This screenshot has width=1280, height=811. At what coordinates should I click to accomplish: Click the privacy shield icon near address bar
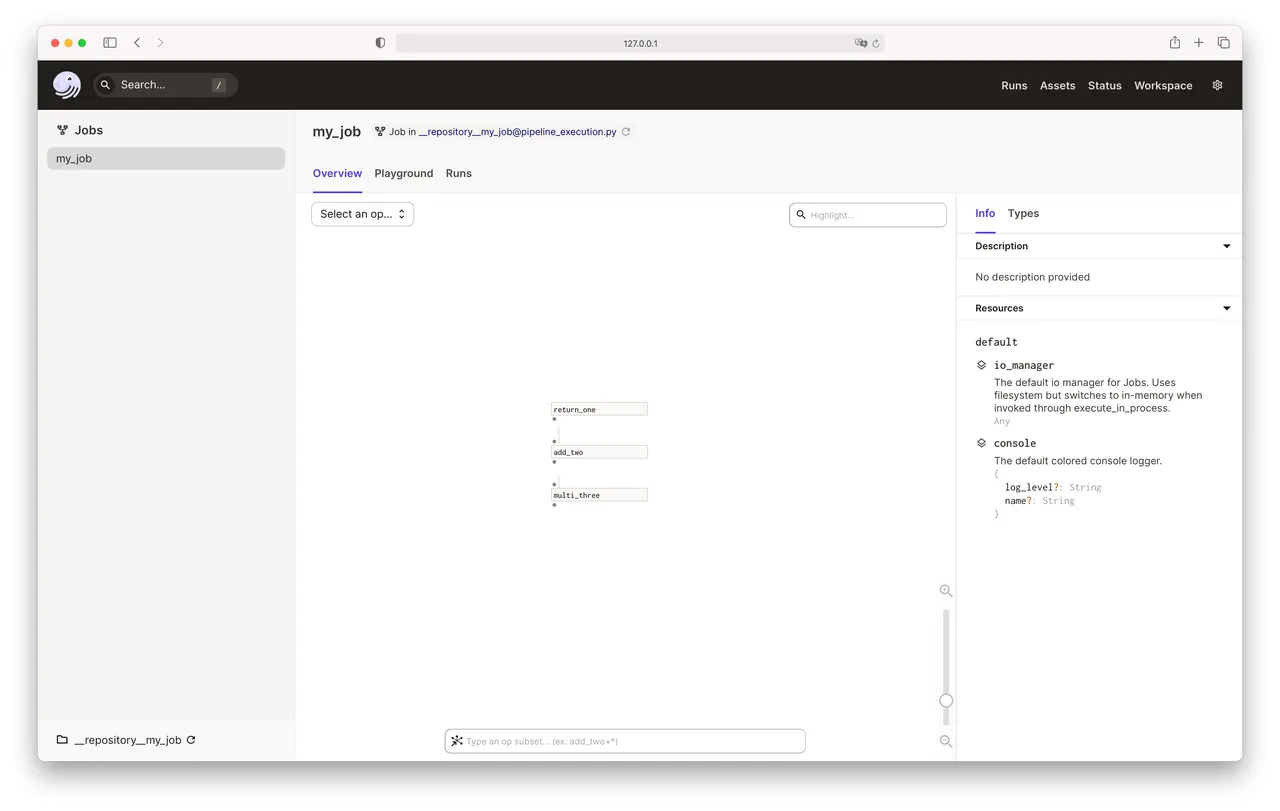pyautogui.click(x=380, y=43)
